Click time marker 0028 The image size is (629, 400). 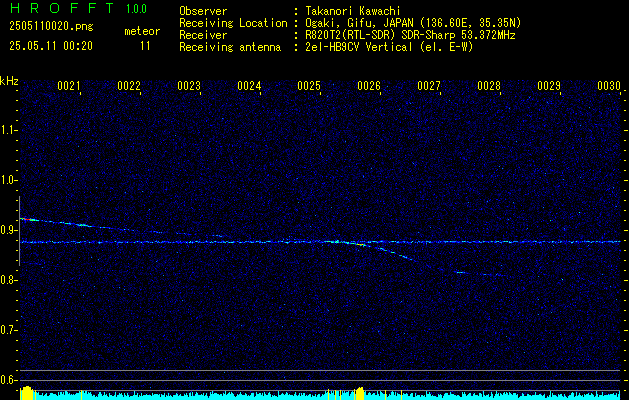(489, 86)
